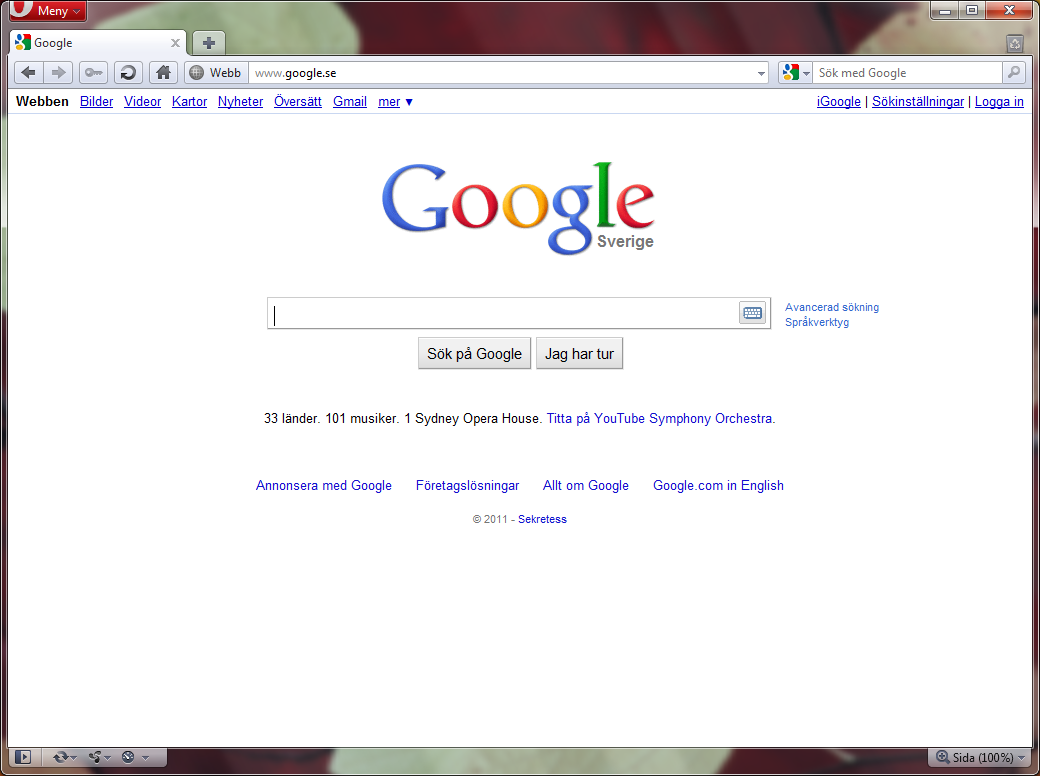Open the closed tabs trash icon

(1015, 44)
